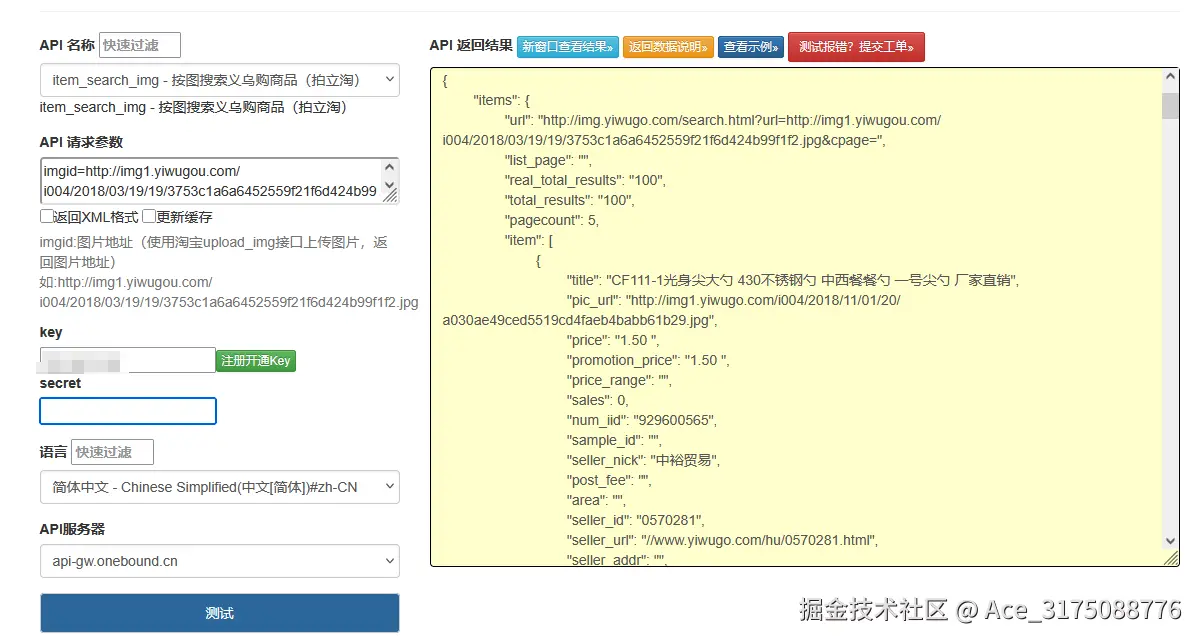Click the "pagecount": 5 line
Viewport: 1201px width, 643px height.
tap(551, 220)
